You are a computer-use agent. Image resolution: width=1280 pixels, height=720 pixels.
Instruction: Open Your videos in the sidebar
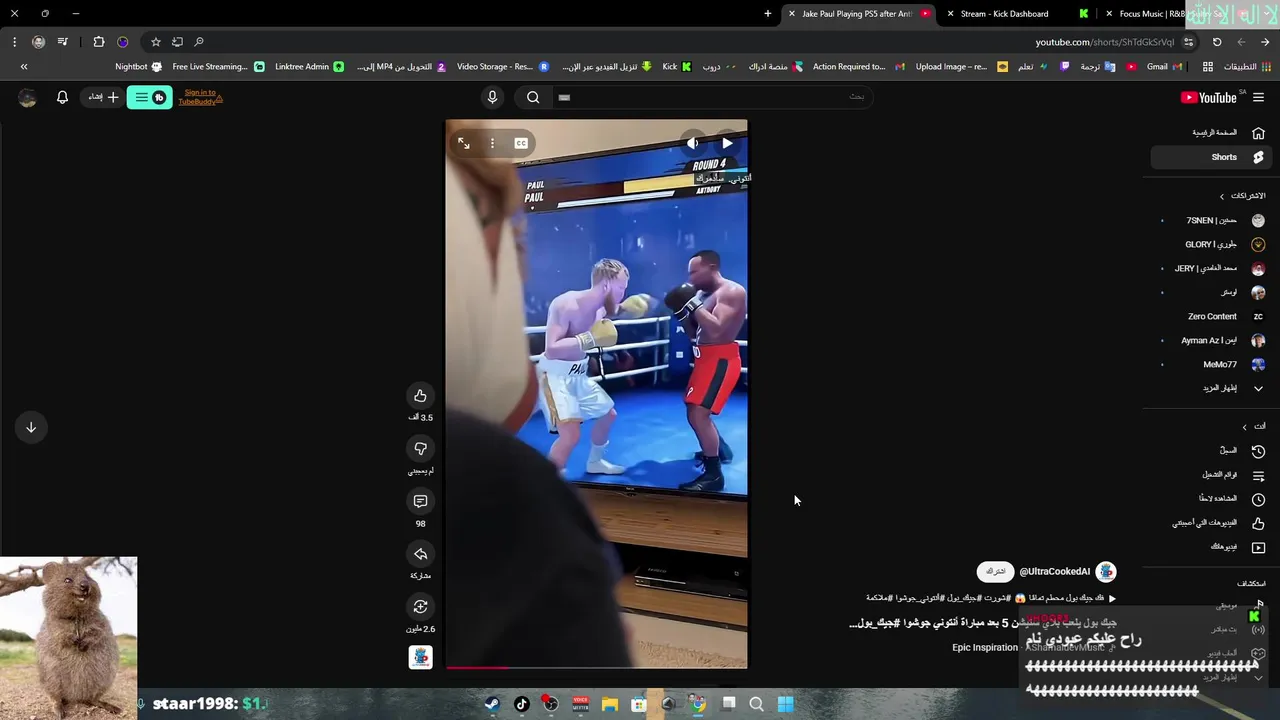1209,547
